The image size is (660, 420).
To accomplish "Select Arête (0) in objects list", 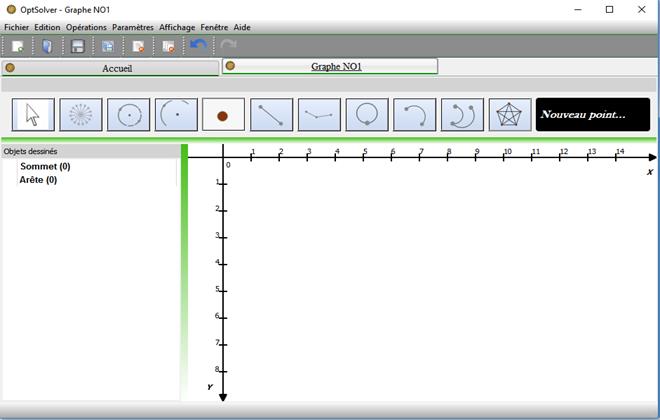I will pyautogui.click(x=38, y=180).
